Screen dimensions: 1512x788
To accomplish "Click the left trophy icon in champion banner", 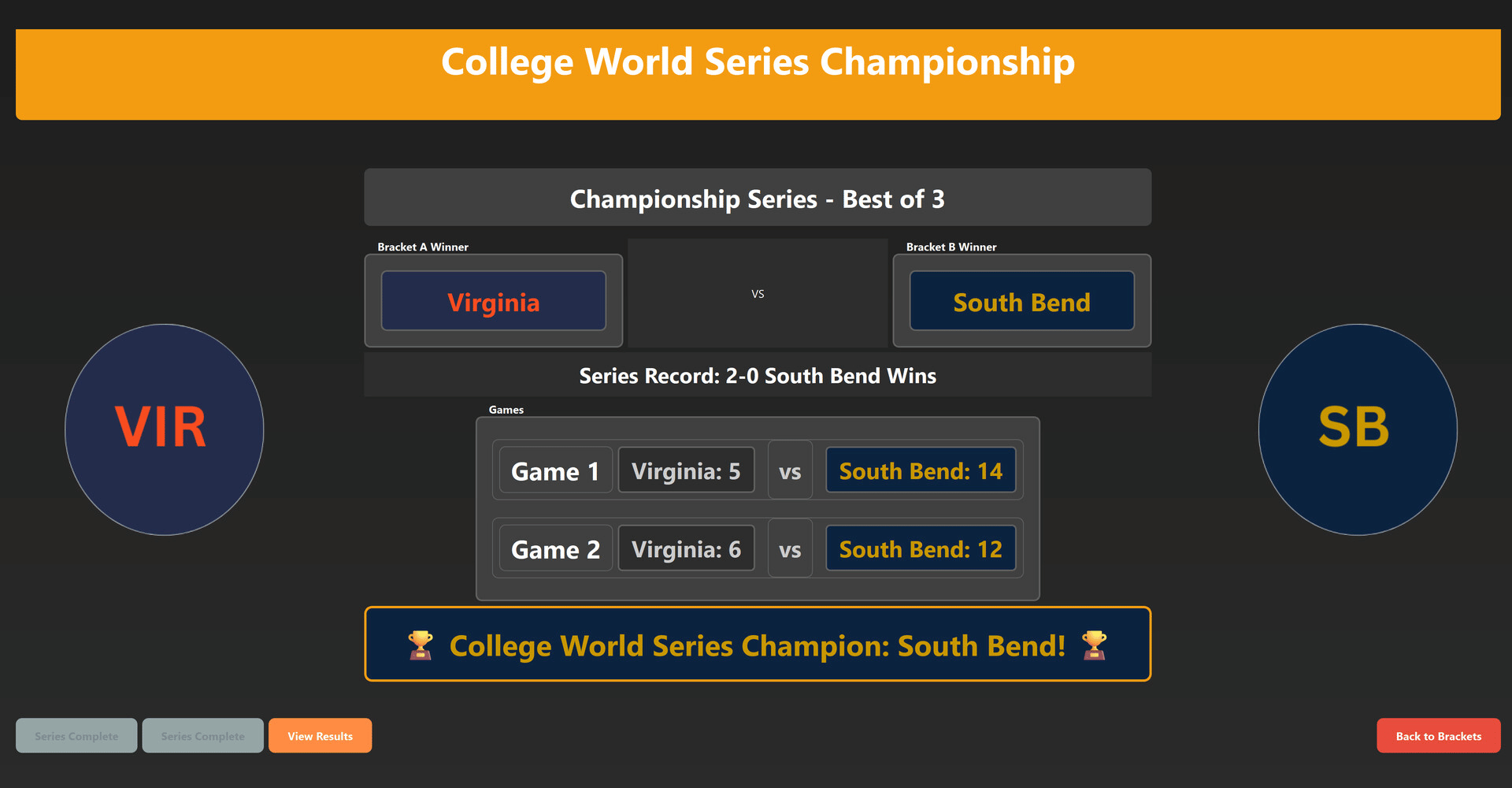I will click(x=421, y=645).
